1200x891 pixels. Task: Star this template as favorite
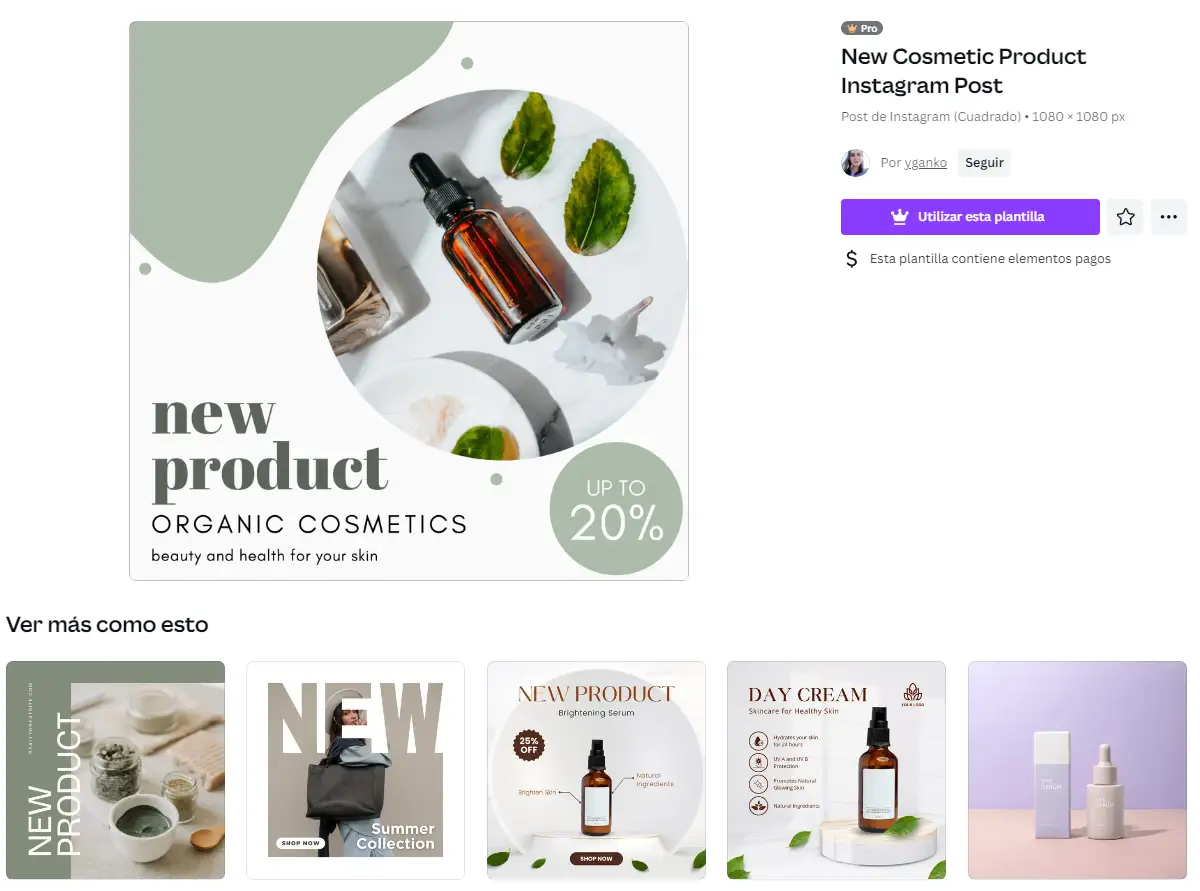click(1126, 217)
